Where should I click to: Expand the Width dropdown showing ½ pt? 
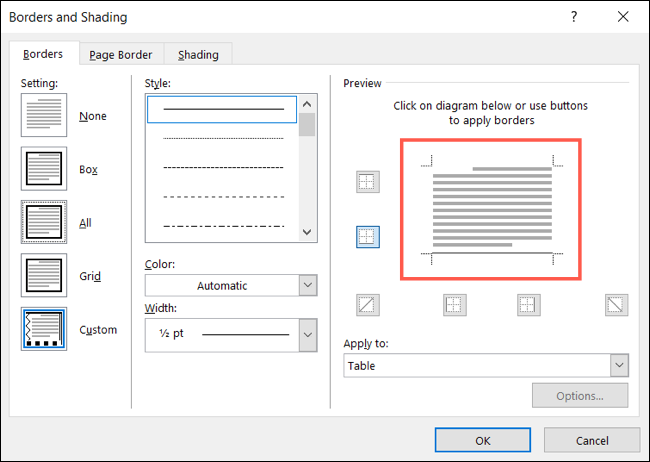pyautogui.click(x=230, y=334)
